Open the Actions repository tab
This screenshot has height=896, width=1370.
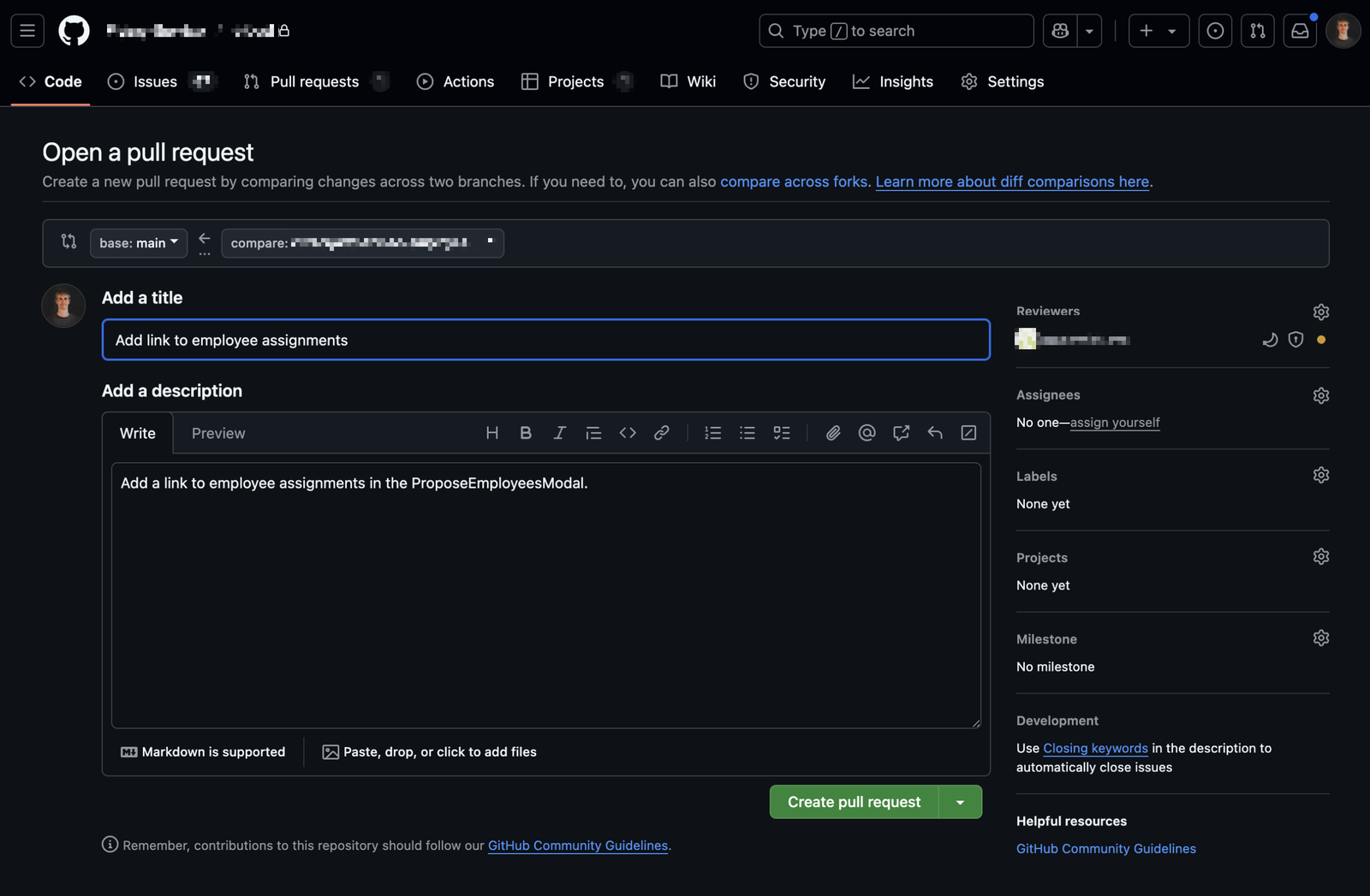pyautogui.click(x=456, y=81)
